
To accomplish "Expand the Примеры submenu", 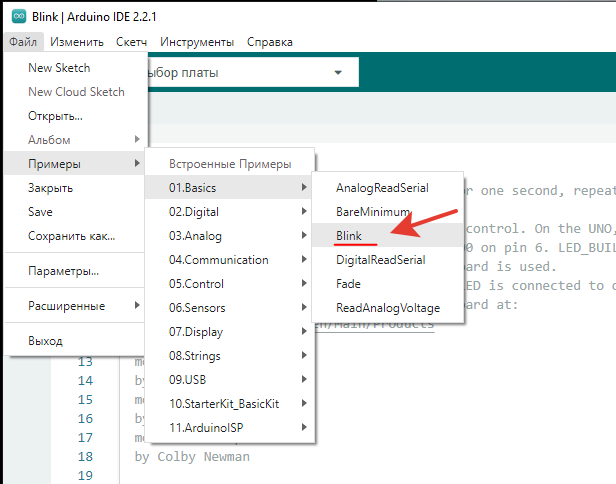I will [76, 164].
